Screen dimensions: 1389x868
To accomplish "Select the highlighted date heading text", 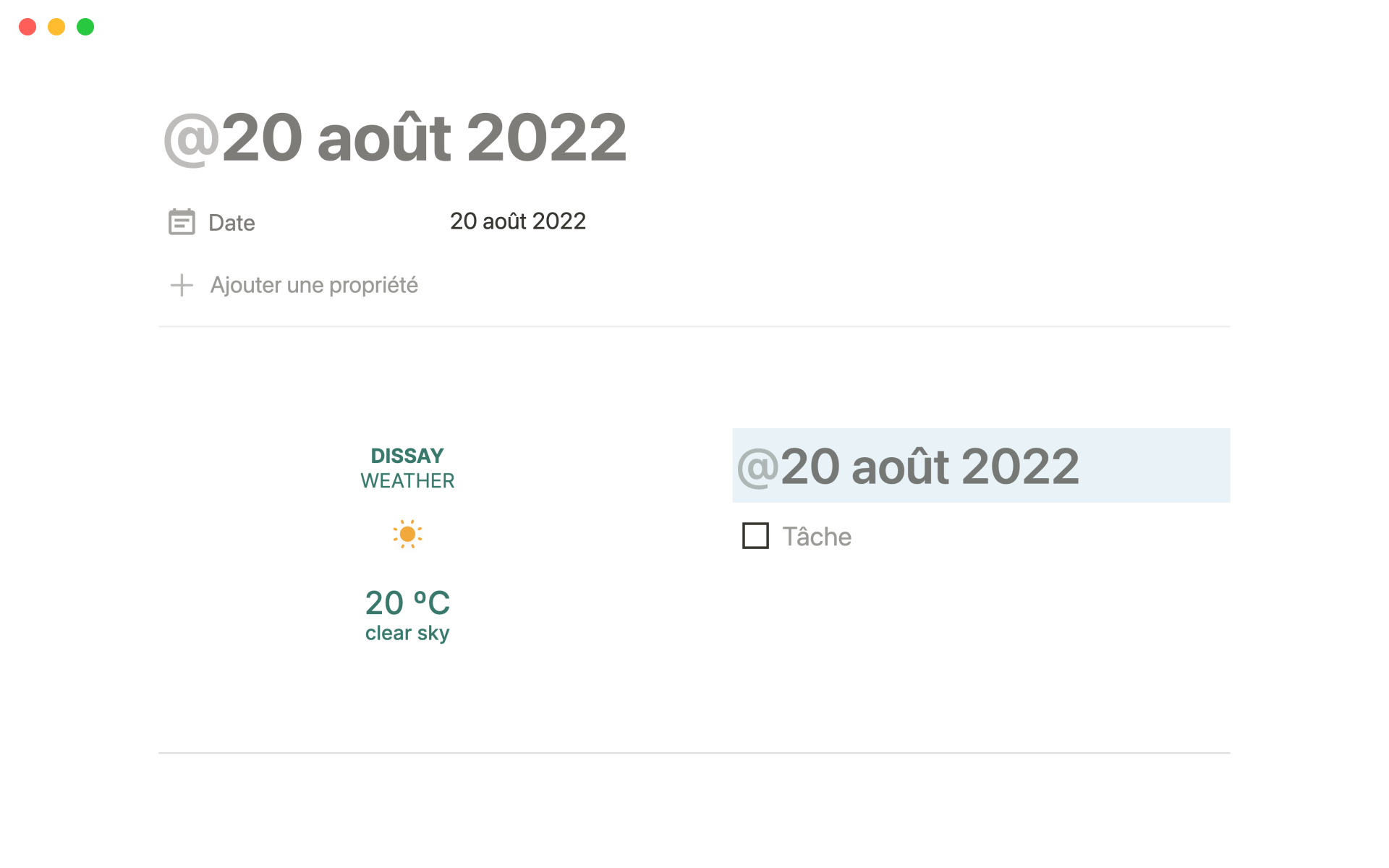I will tap(930, 467).
